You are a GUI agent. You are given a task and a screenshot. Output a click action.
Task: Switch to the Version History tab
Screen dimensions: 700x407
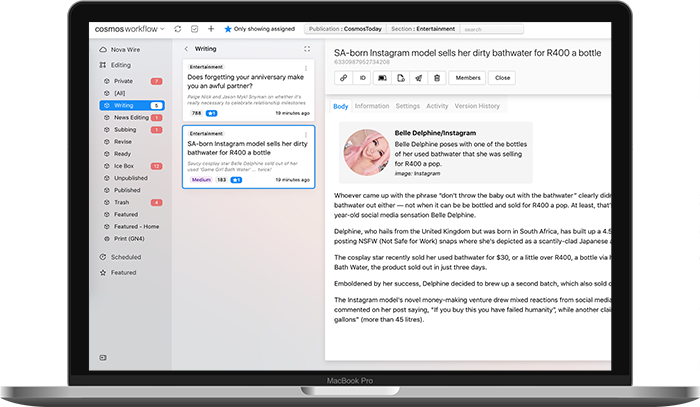coord(477,106)
